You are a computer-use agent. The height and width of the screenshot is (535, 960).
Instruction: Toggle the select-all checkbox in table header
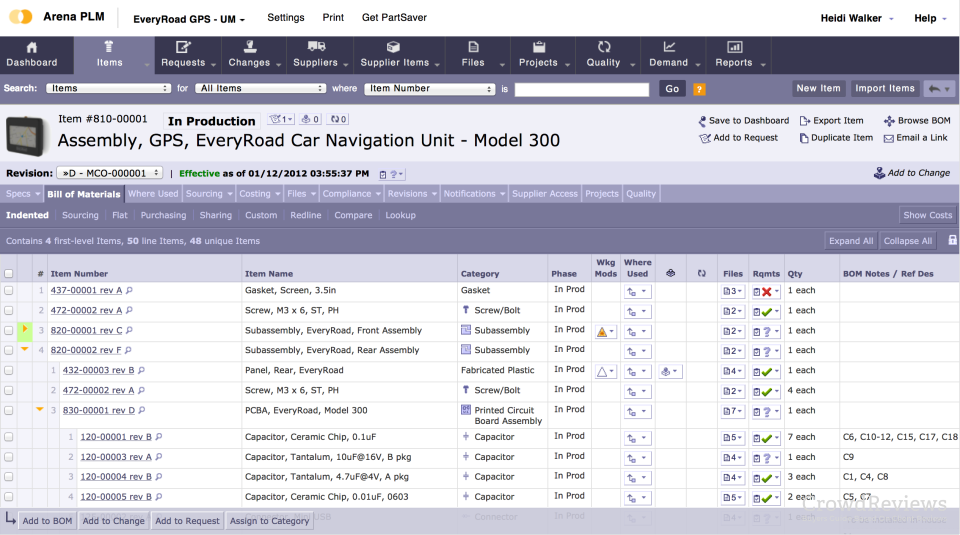[x=9, y=274]
